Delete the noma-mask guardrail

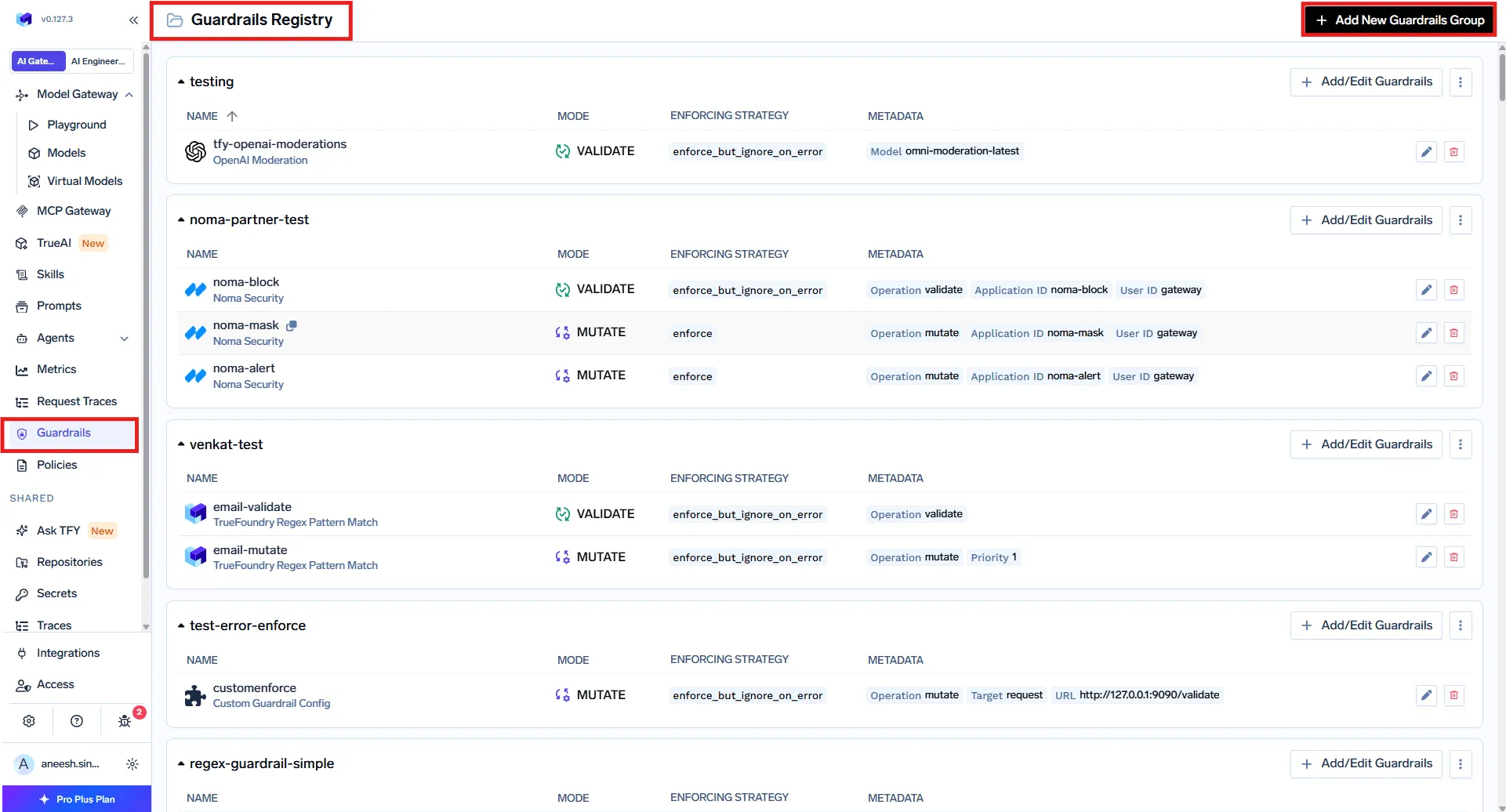coord(1453,333)
